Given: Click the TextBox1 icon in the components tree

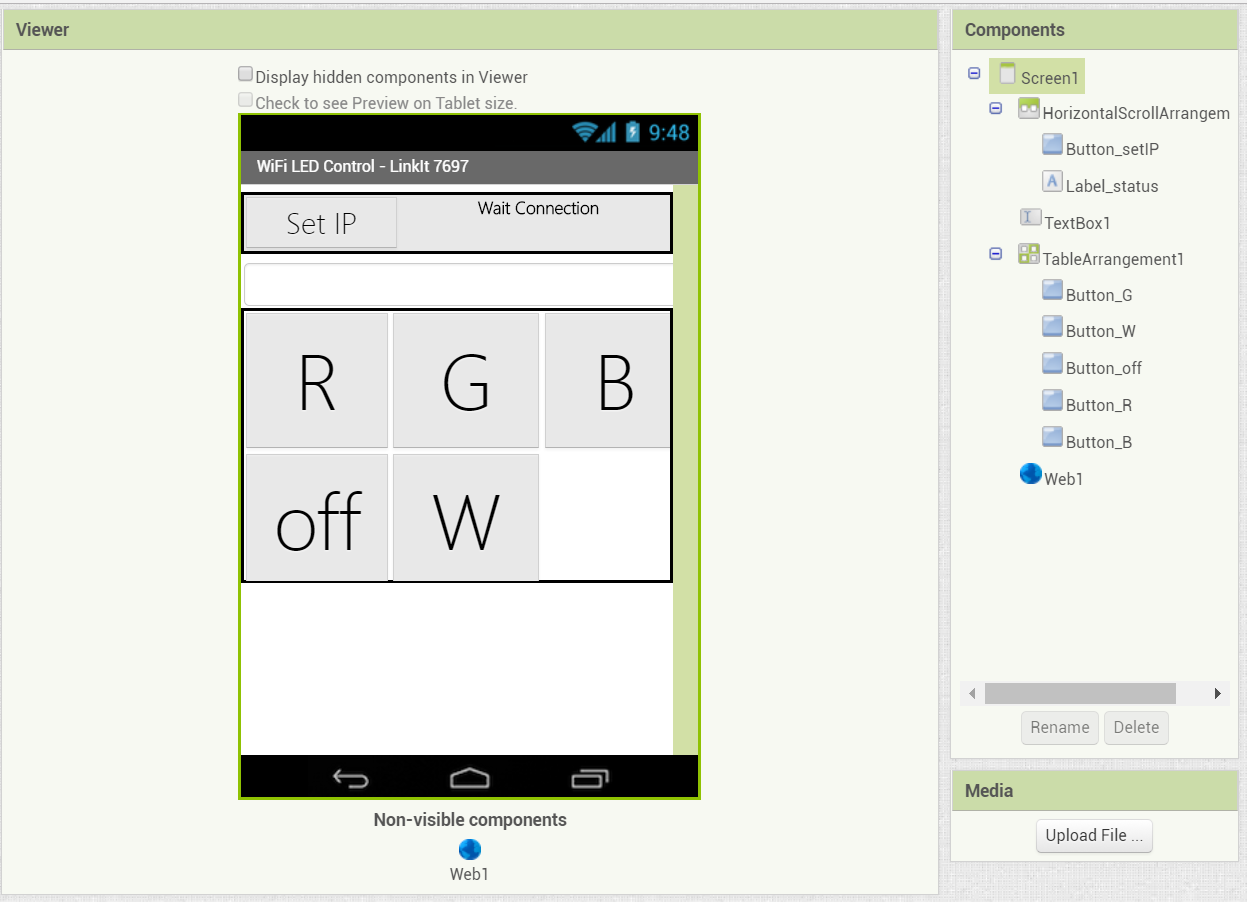Looking at the screenshot, I should click(x=1030, y=217).
